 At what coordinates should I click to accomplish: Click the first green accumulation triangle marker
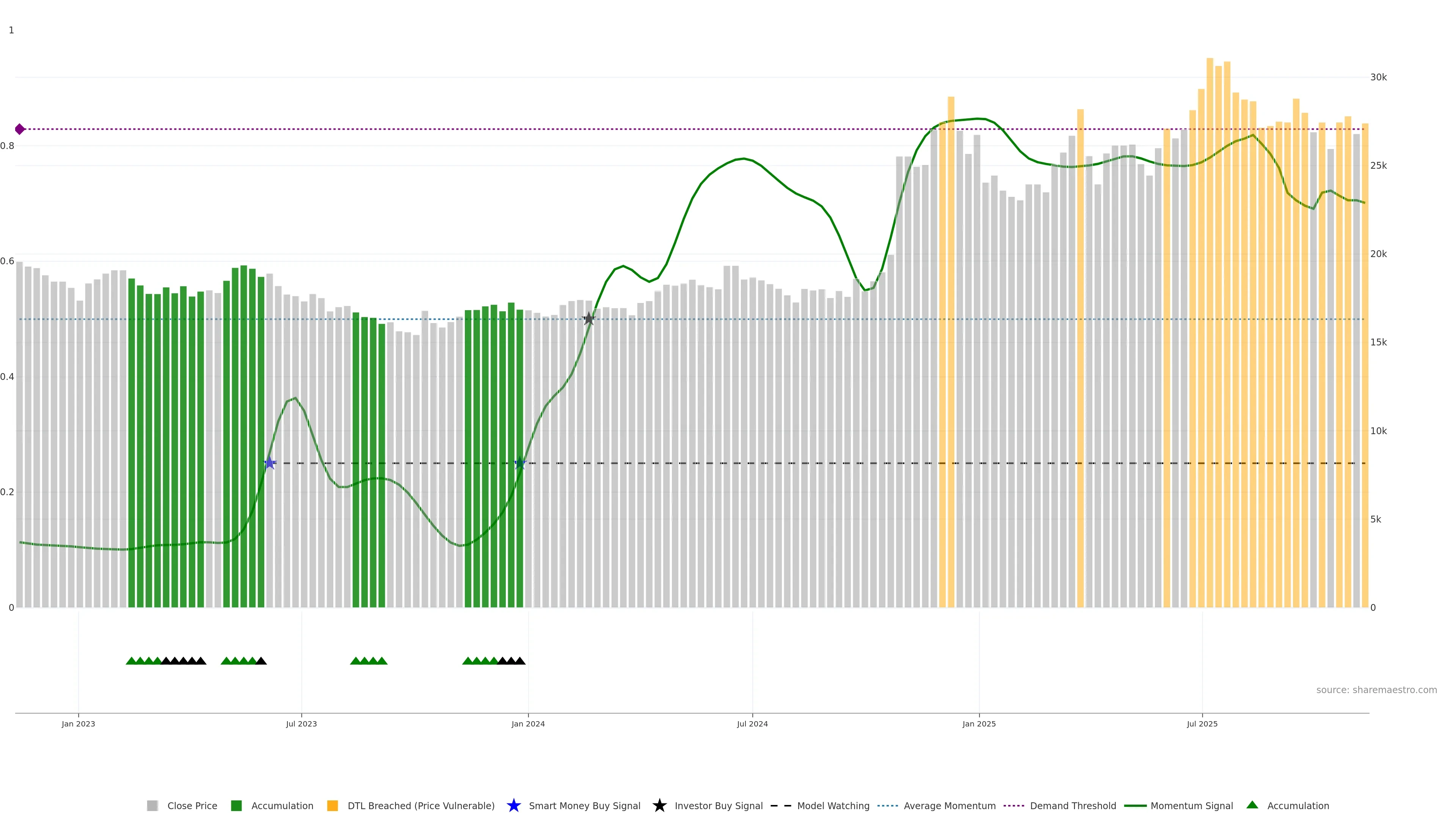(131, 661)
